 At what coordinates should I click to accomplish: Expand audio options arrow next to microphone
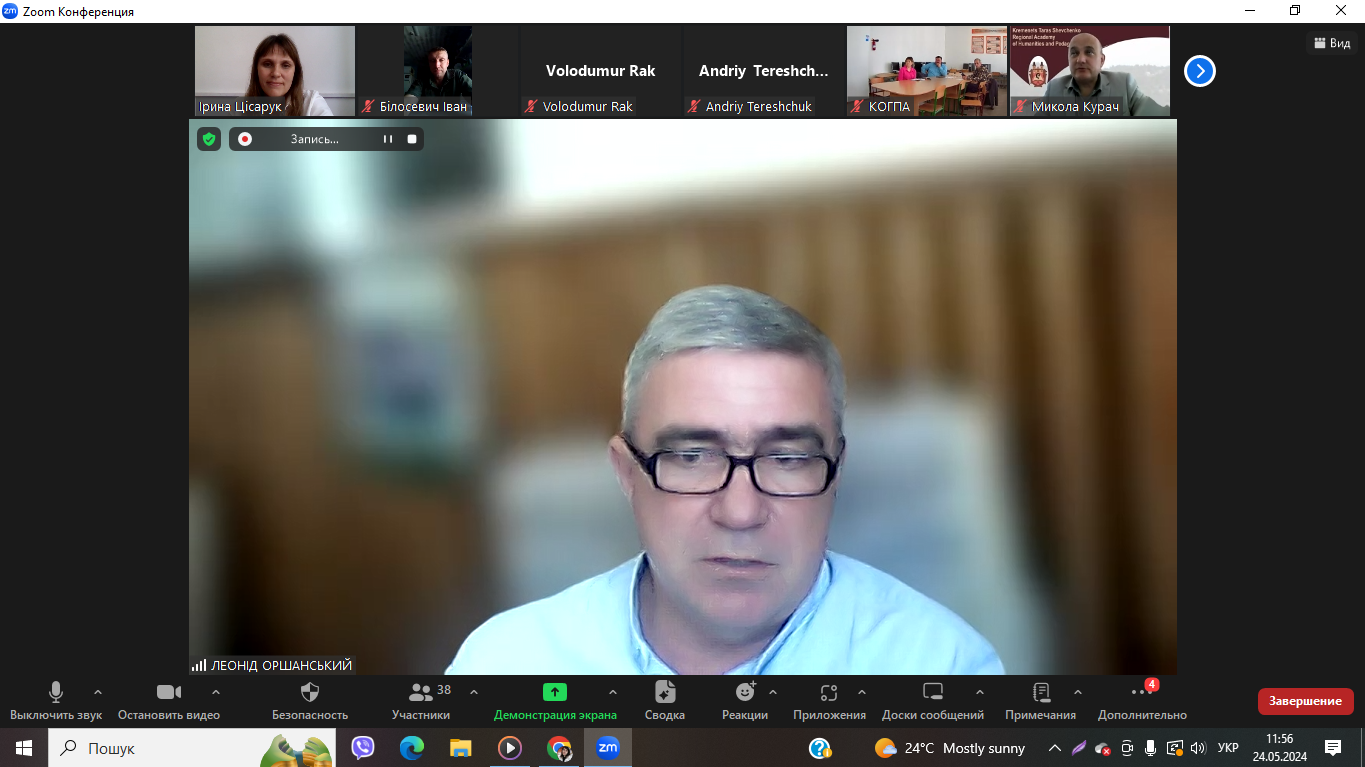pyautogui.click(x=98, y=692)
